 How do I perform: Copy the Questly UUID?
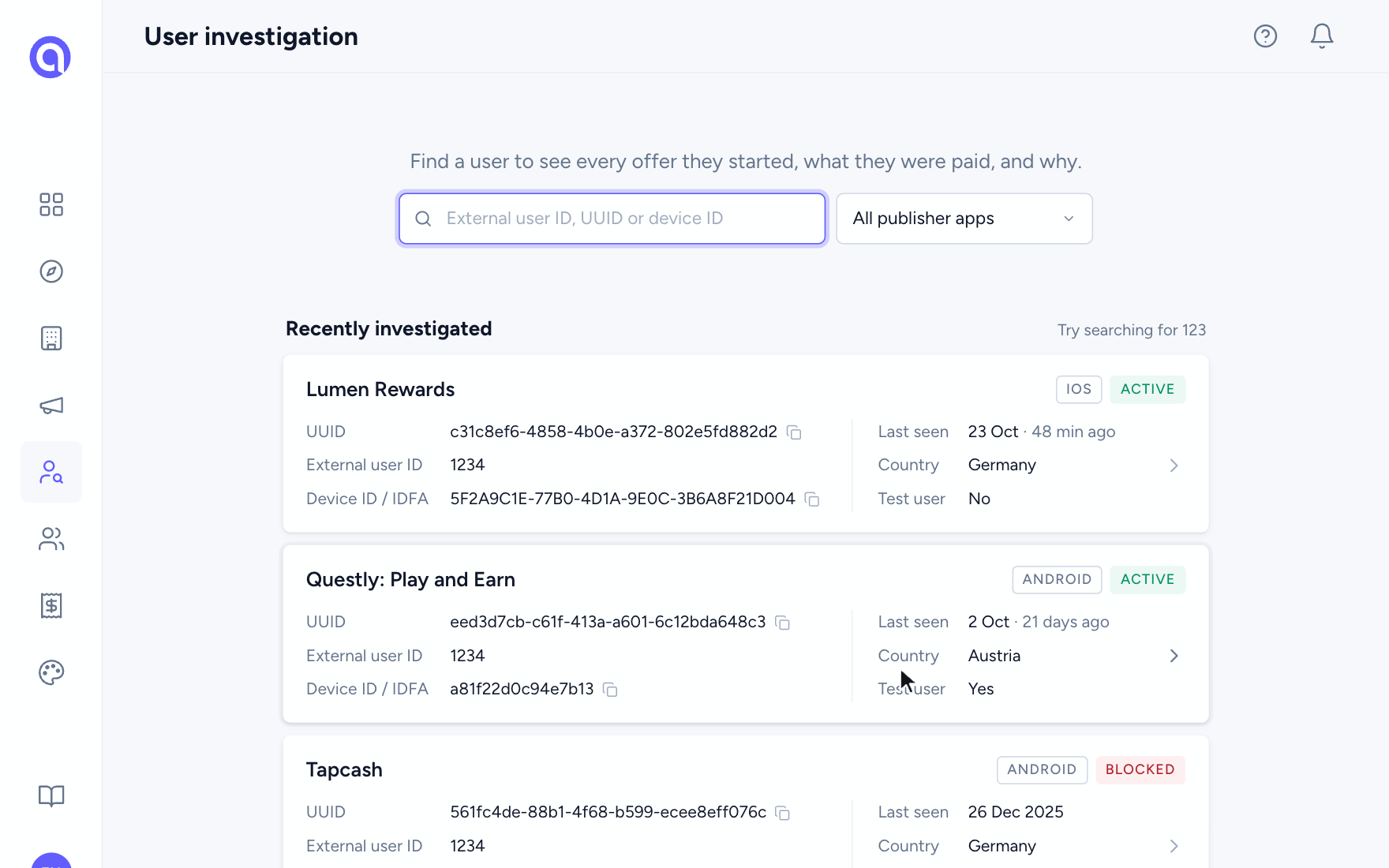[x=783, y=623]
